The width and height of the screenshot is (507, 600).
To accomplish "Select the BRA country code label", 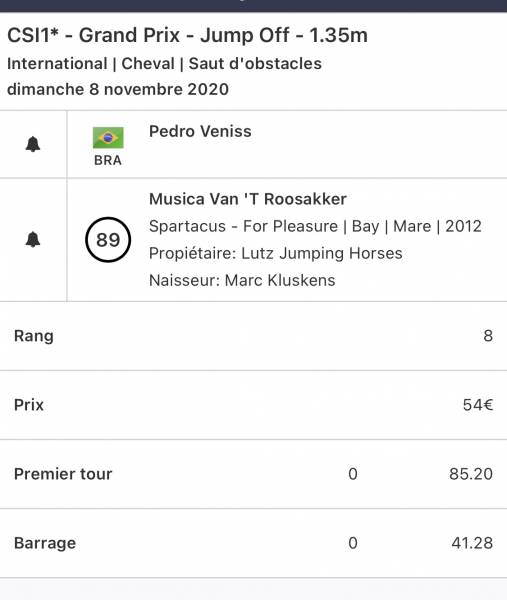I will click(108, 160).
